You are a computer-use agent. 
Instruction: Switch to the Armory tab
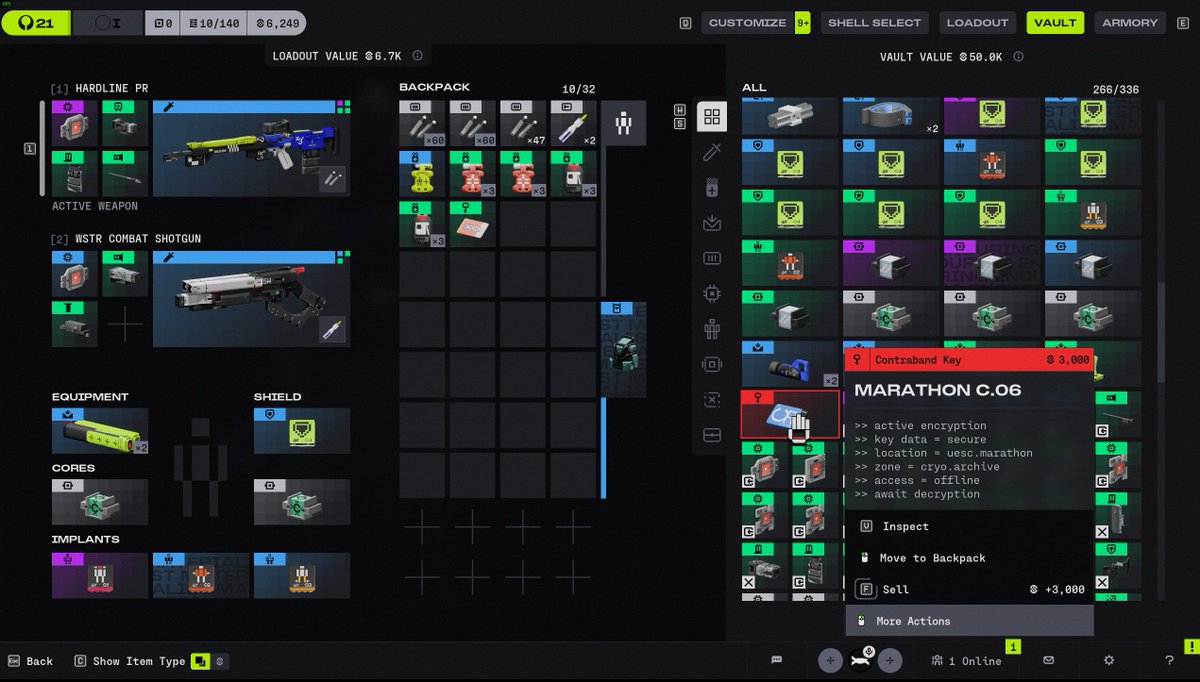coord(1130,22)
